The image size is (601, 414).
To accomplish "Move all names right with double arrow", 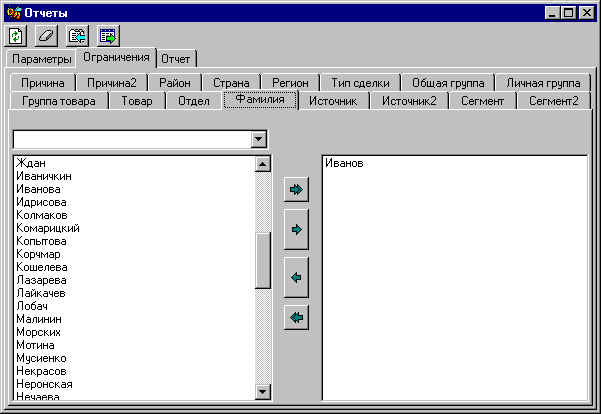I will 296,189.
